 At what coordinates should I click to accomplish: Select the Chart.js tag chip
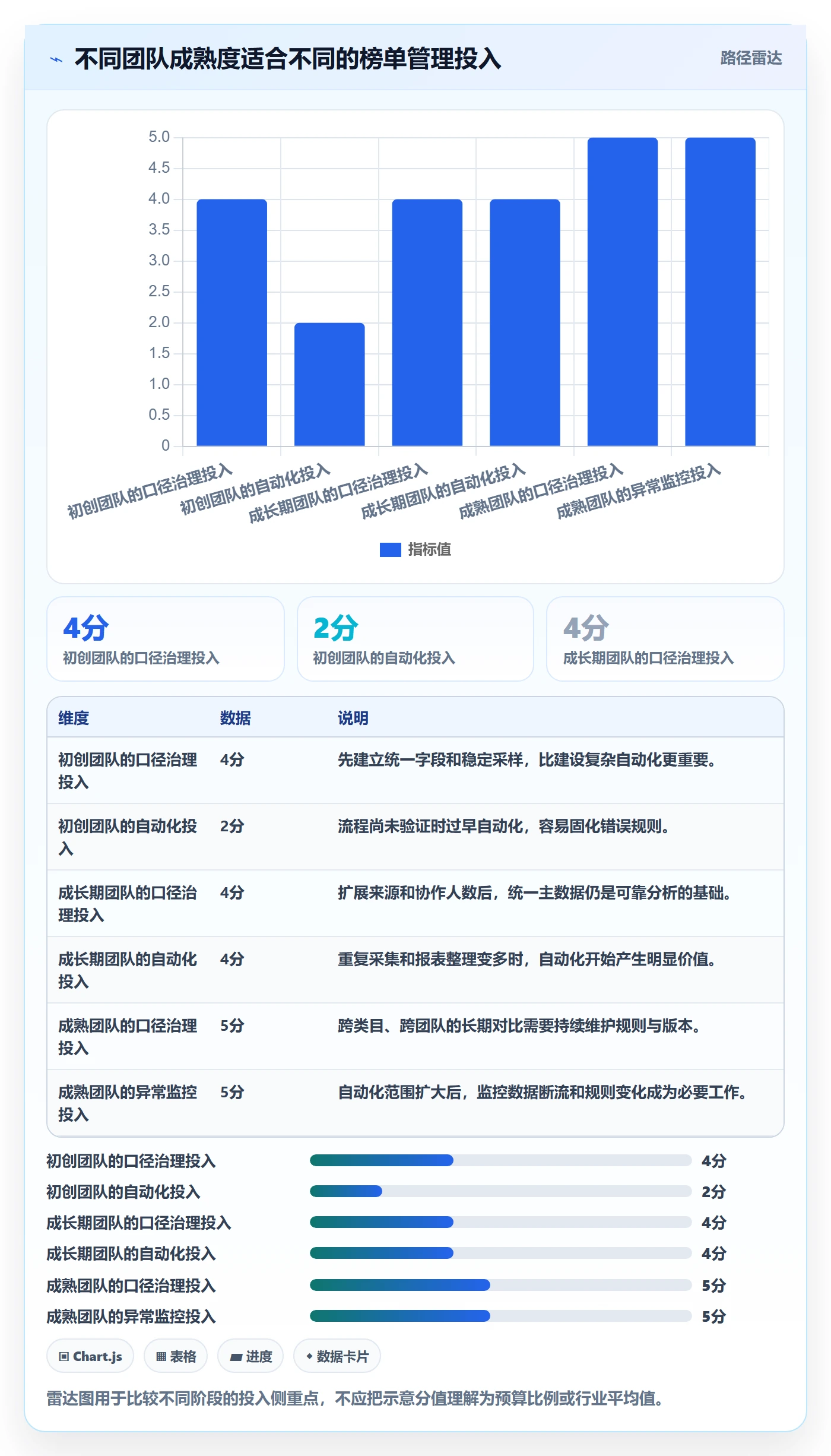coord(90,1356)
